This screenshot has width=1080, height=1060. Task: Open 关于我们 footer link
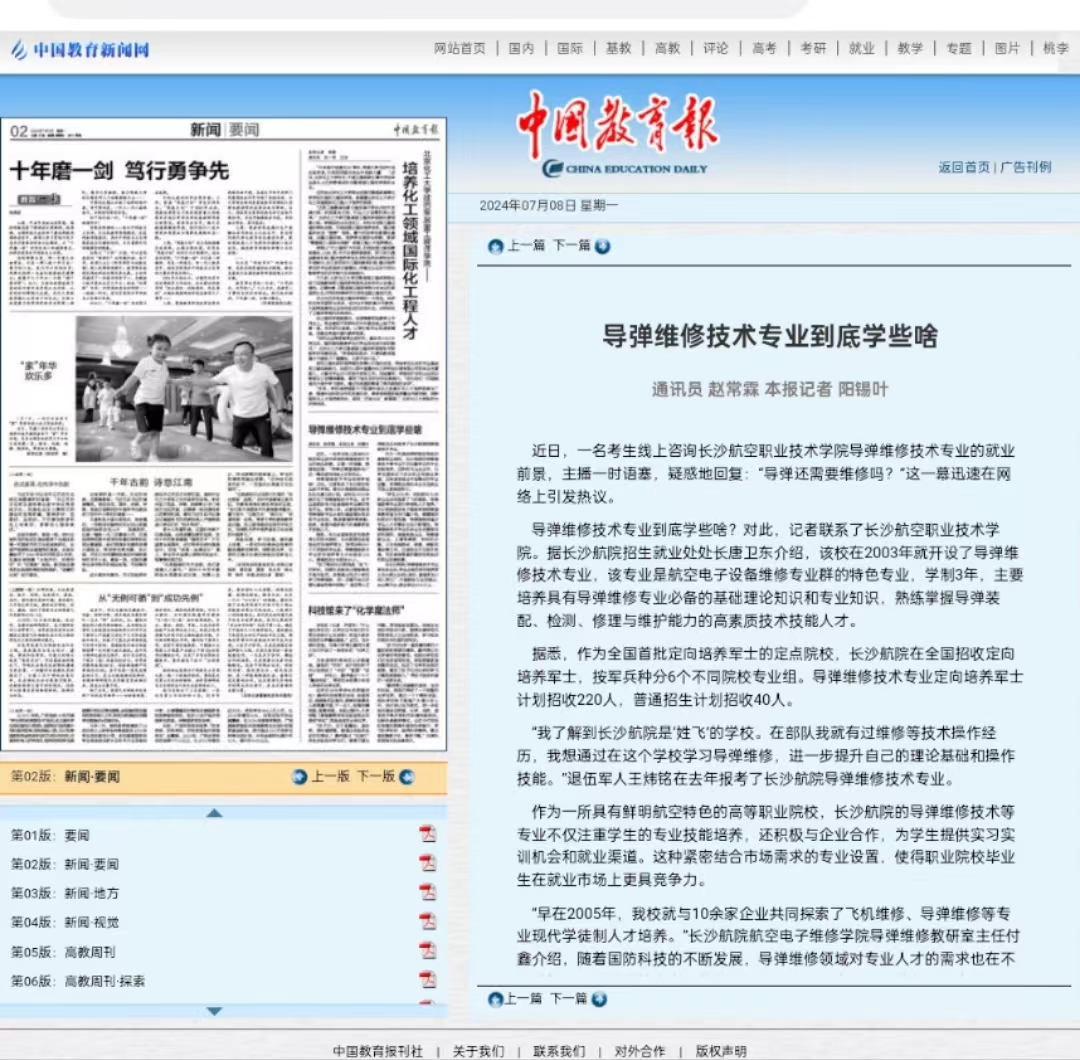click(478, 1051)
